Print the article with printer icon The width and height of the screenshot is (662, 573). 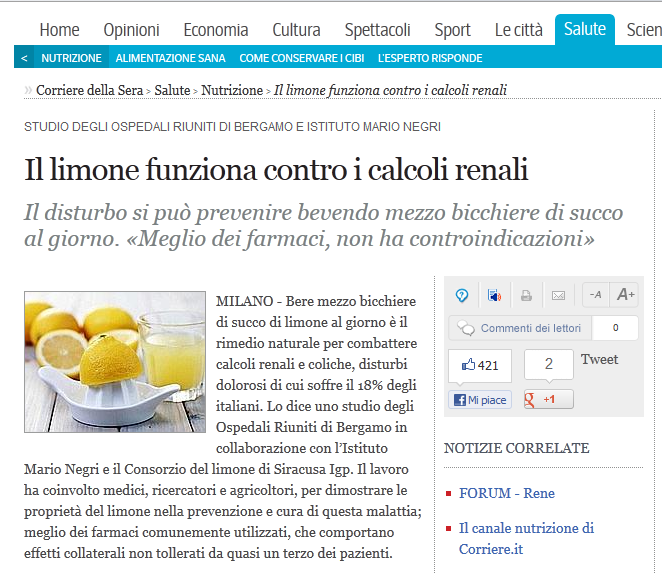[526, 296]
